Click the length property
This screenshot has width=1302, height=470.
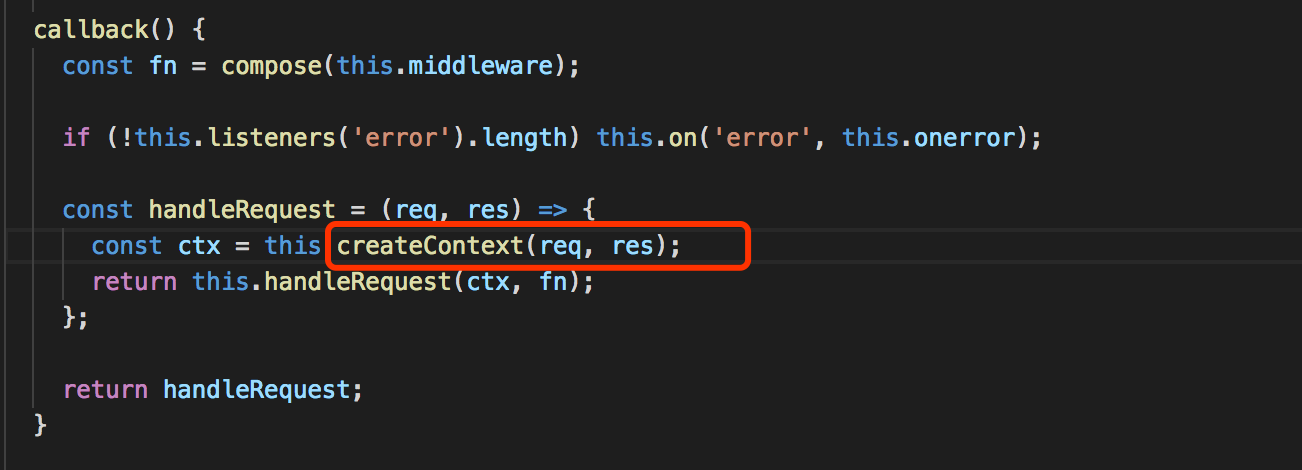pos(524,137)
